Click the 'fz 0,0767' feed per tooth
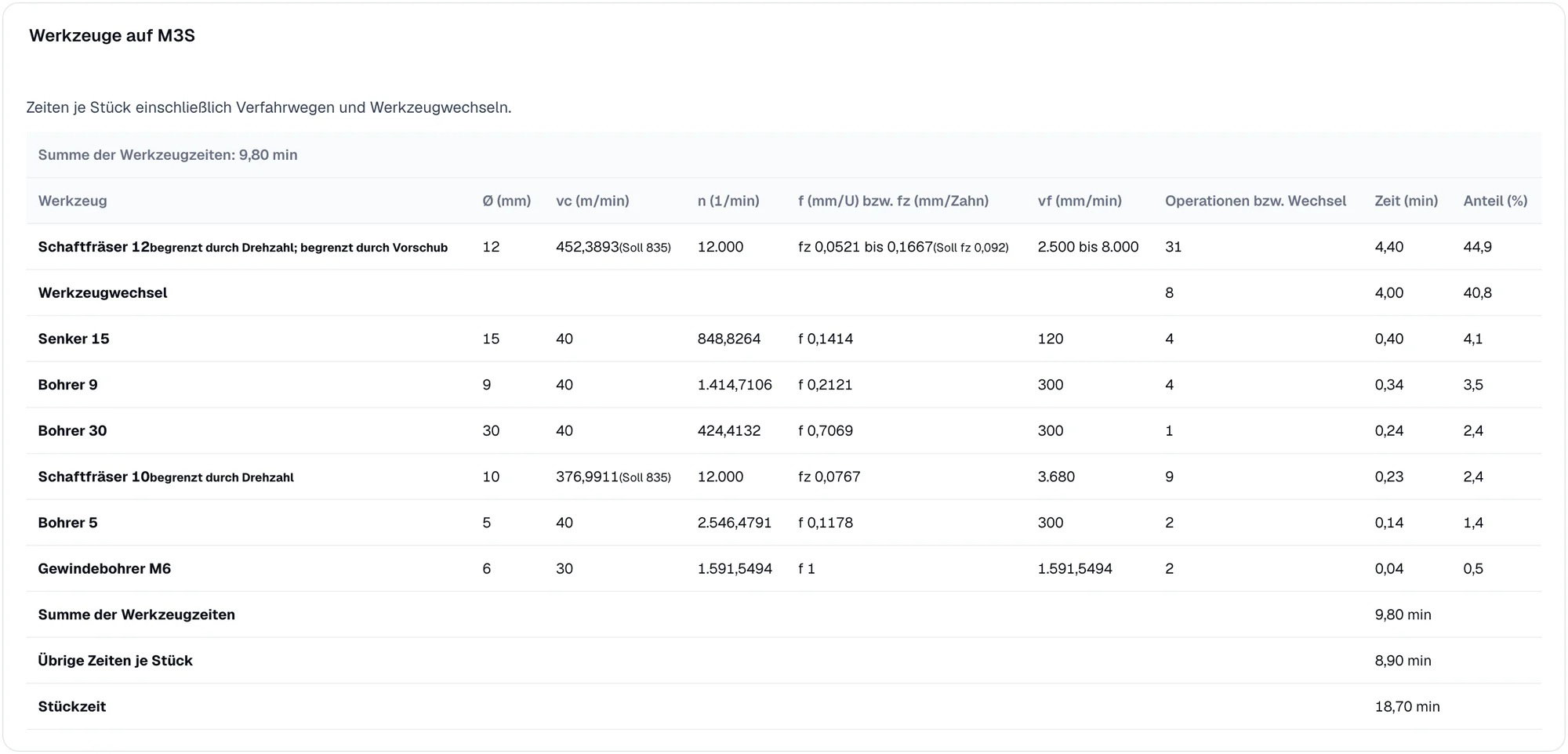 click(x=829, y=477)
